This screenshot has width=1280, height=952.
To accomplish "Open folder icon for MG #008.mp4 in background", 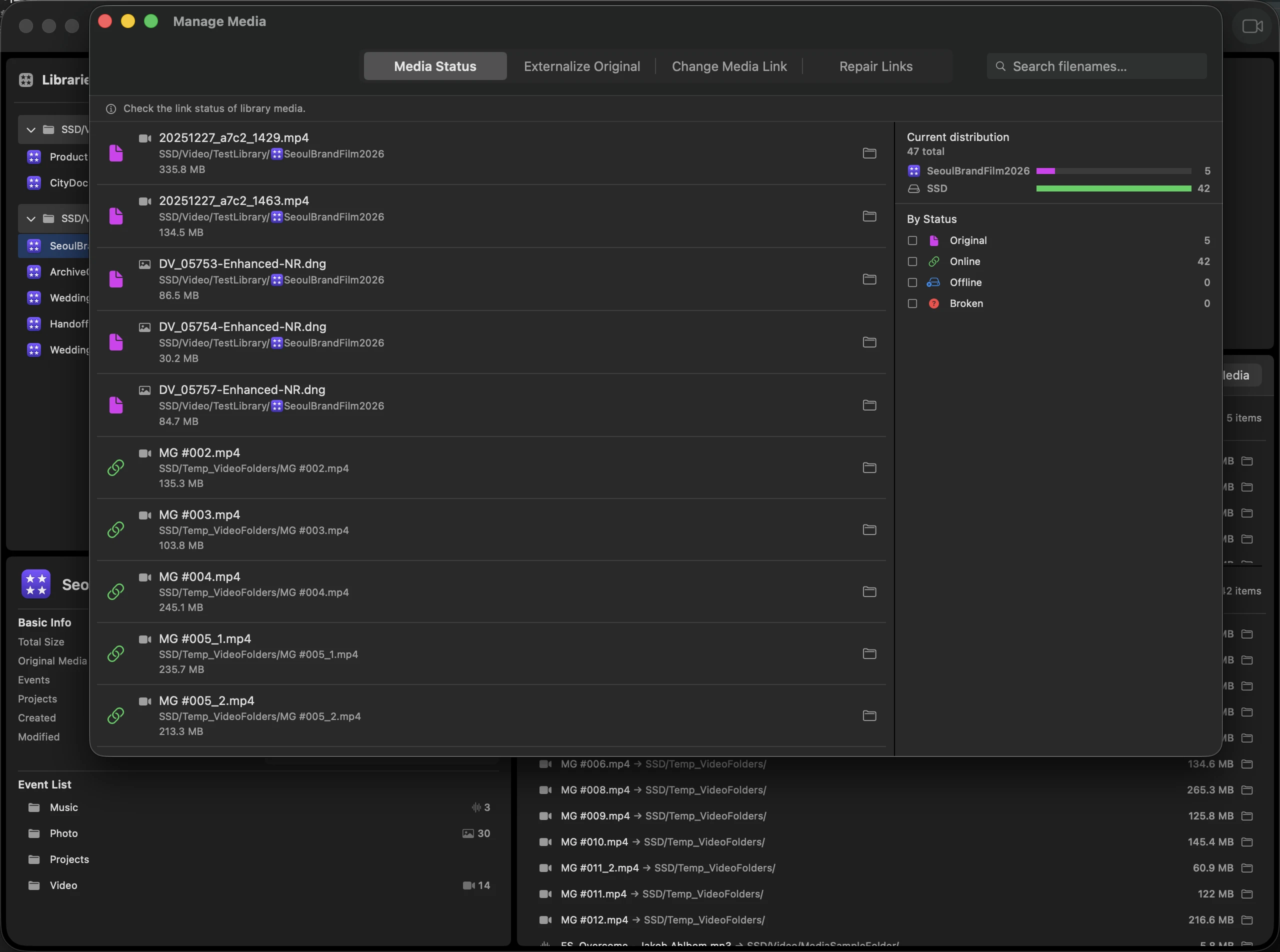I will point(1247,790).
